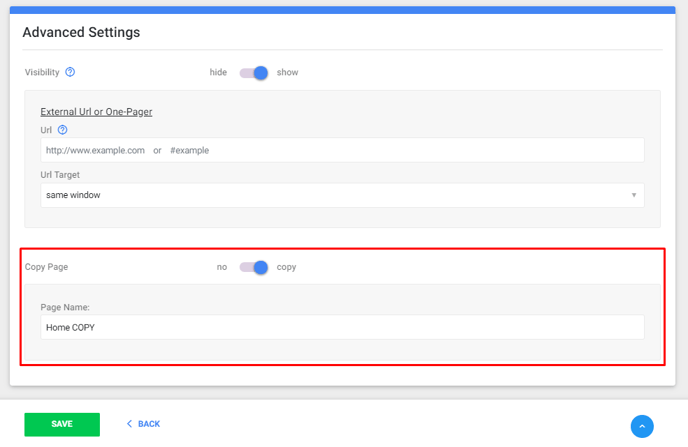
Task: Open the Url field help icon
Action: click(63, 130)
